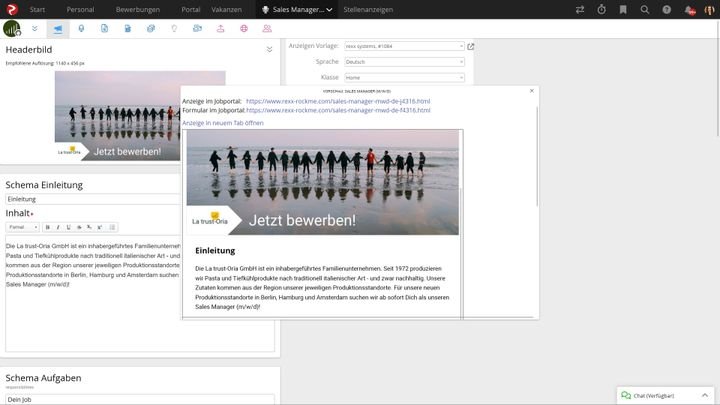Image resolution: width=720 pixels, height=405 pixels.
Task: Toggle underline formatting in Inhalt editor
Action: click(68, 227)
